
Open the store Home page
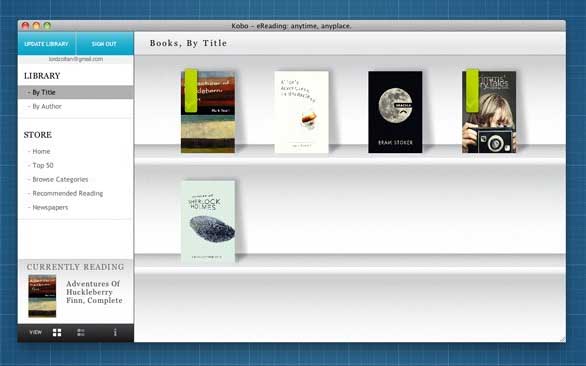click(x=41, y=151)
